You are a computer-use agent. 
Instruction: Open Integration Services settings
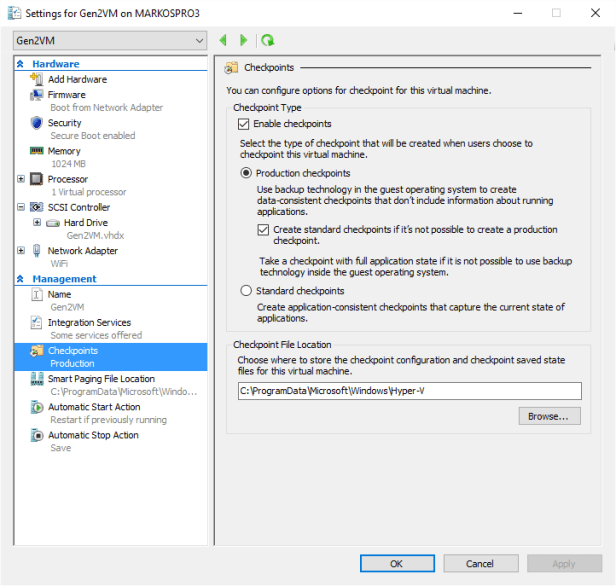click(x=89, y=323)
